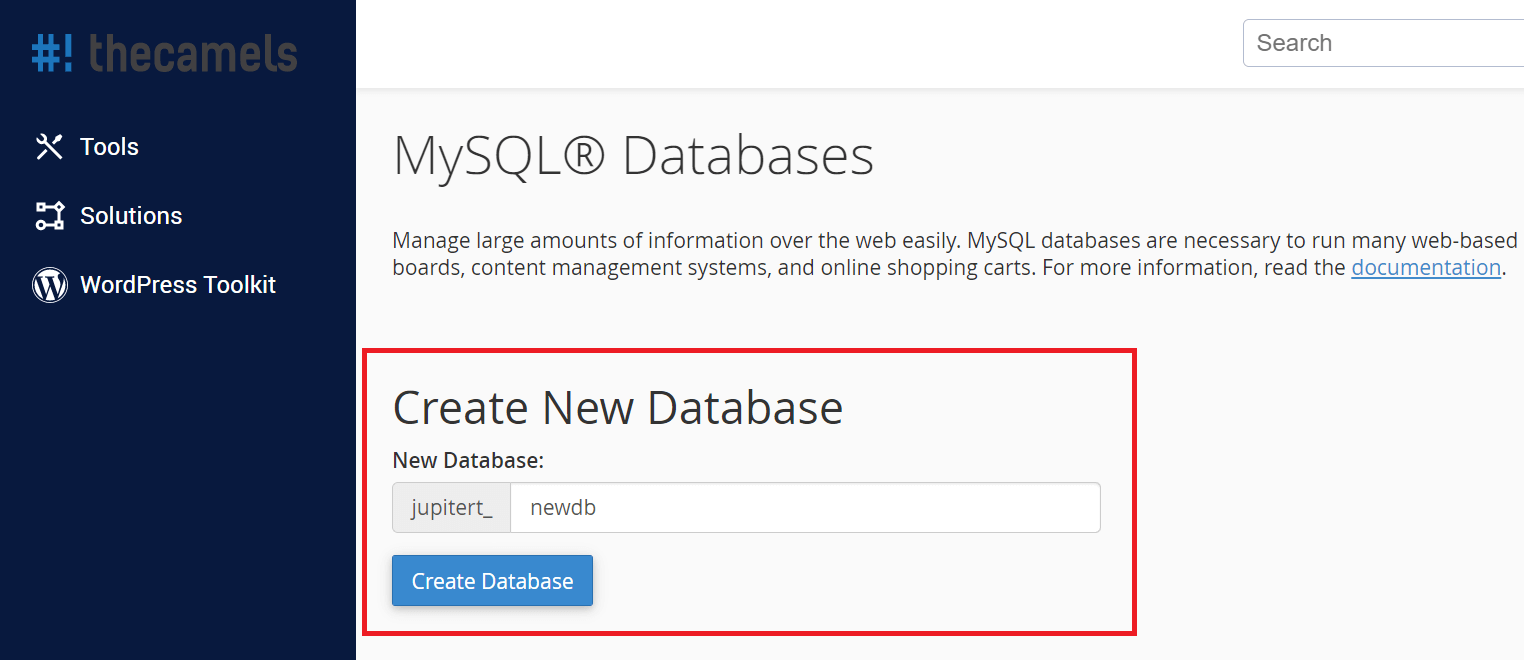This screenshot has width=1524, height=660.
Task: Click the Create Database button
Action: coord(492,581)
